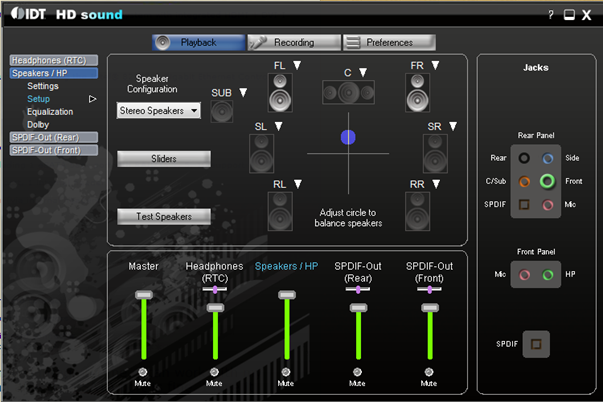The width and height of the screenshot is (603, 402).
Task: Click the center C speaker icon
Action: [x=348, y=92]
